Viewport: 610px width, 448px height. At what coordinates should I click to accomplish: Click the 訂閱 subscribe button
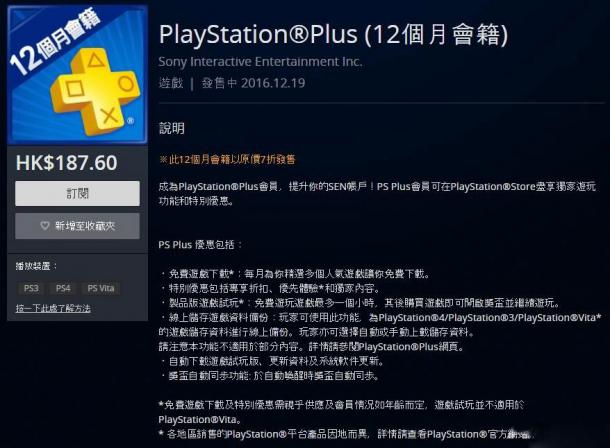(77, 193)
